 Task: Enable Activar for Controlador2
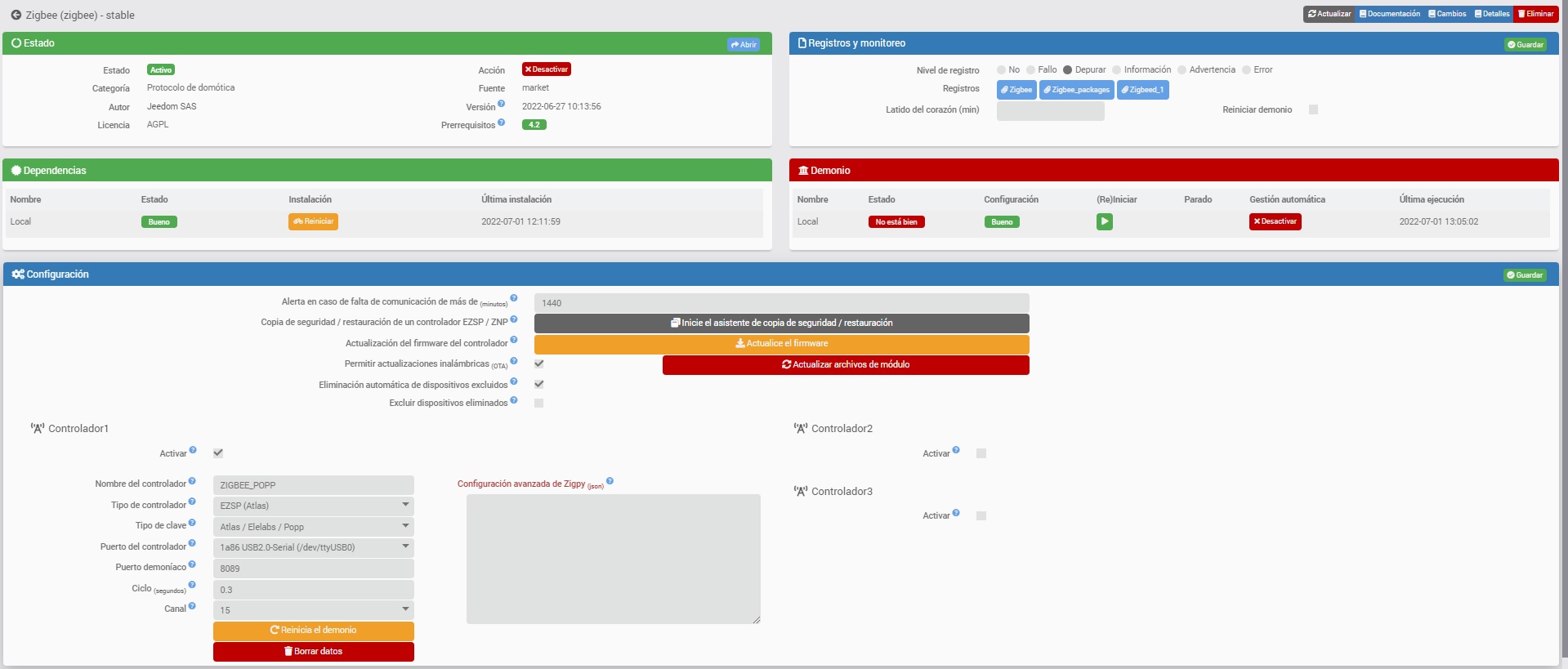(981, 453)
